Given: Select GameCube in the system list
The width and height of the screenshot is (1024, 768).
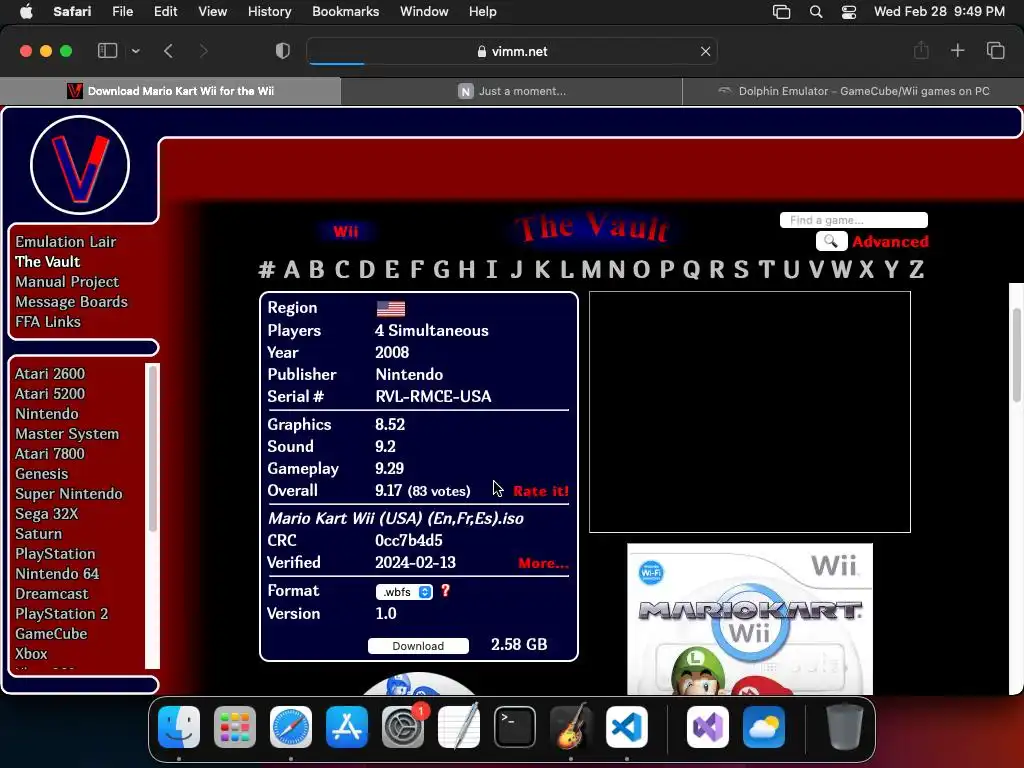Looking at the screenshot, I should click(x=51, y=633).
